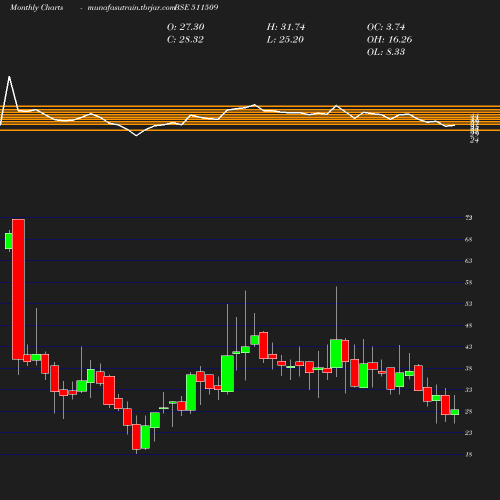
Task: Click the 33 price axis label
Action: tap(469, 390)
